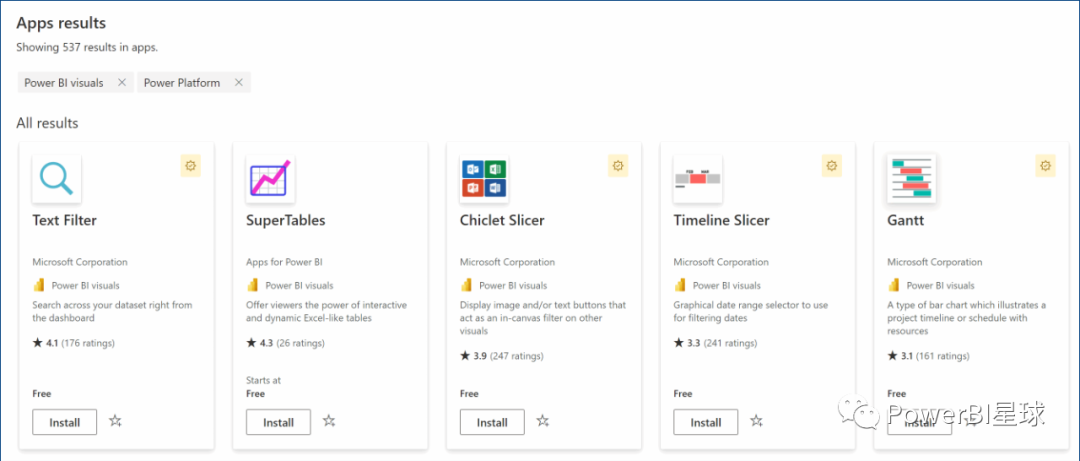Open the SuperTables title link
Image resolution: width=1080 pixels, height=461 pixels.
pos(286,221)
